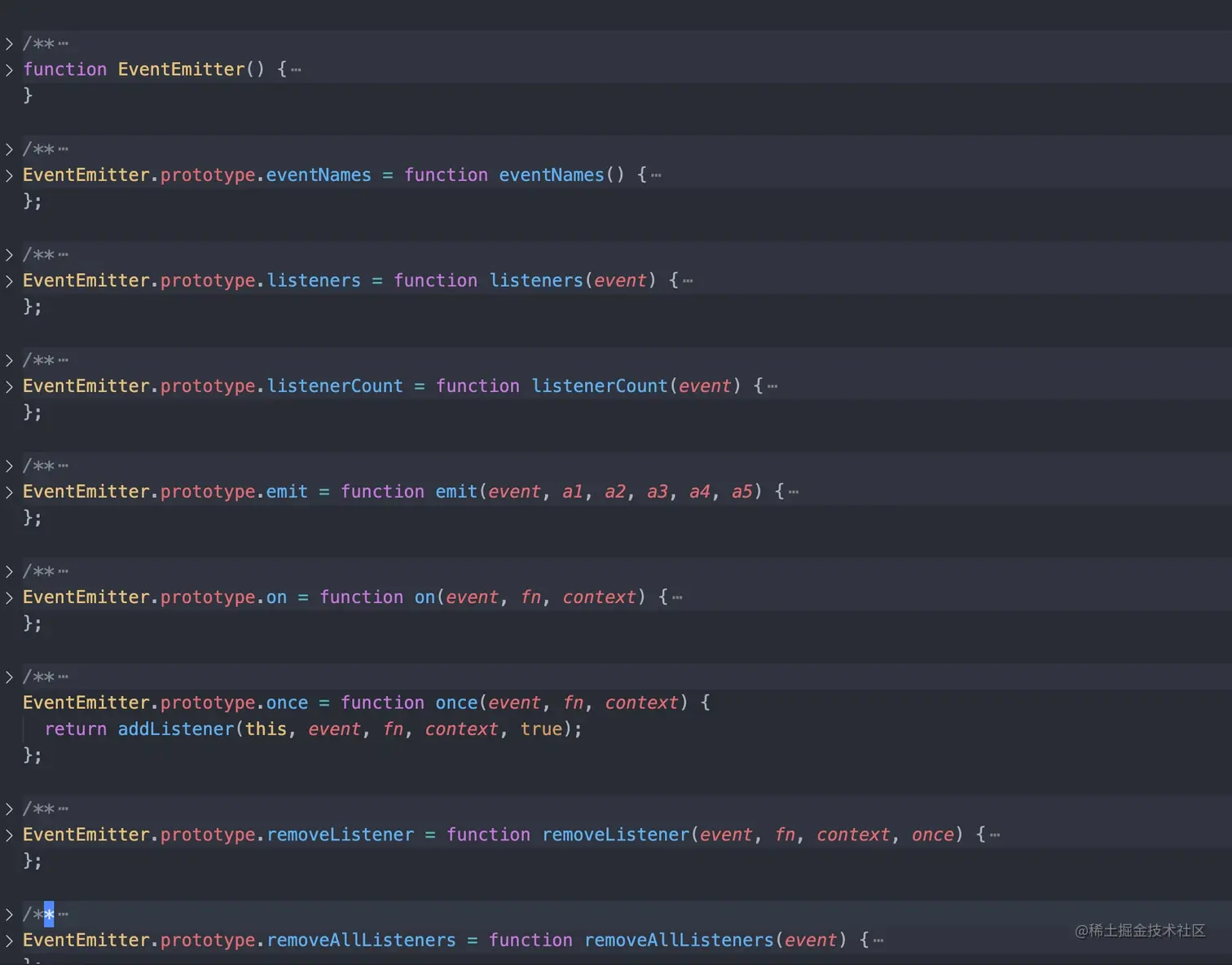1232x965 pixels.
Task: Unfold the comment above prototype.listenerCount
Action: click(9, 360)
